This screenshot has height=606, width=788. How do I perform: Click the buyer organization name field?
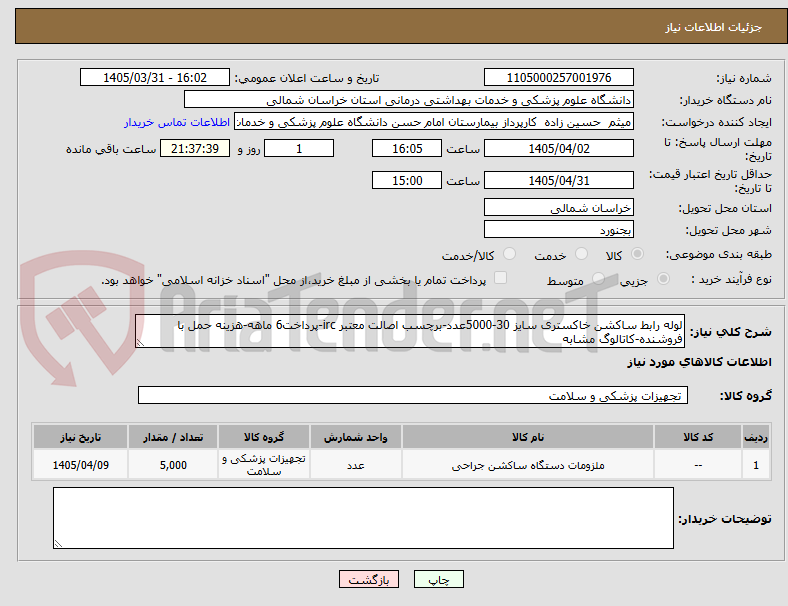(x=409, y=99)
